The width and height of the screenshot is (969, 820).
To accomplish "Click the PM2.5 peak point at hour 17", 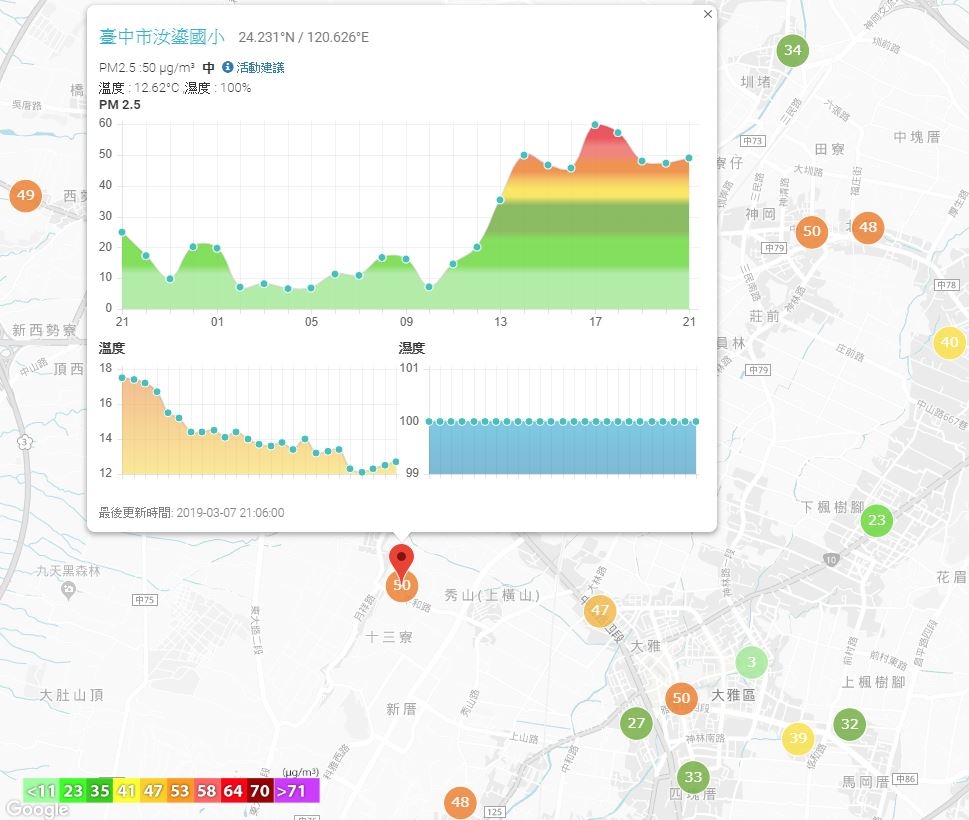I will click(x=595, y=125).
